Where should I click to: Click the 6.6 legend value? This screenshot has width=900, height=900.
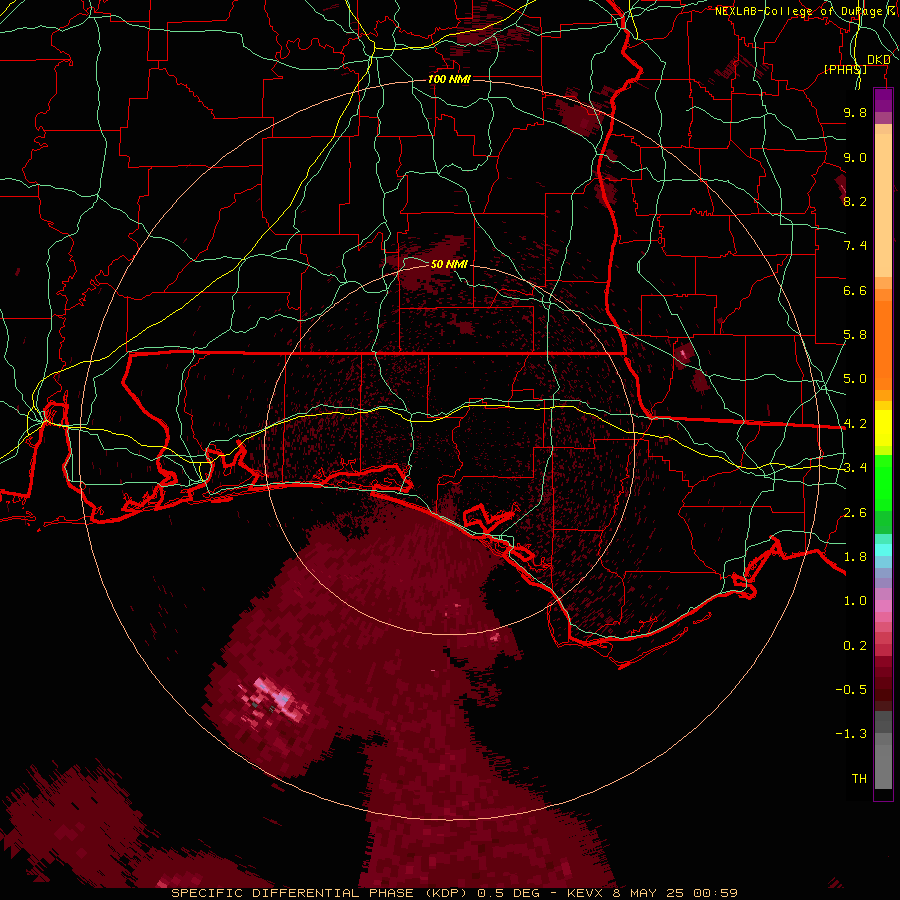[855, 290]
